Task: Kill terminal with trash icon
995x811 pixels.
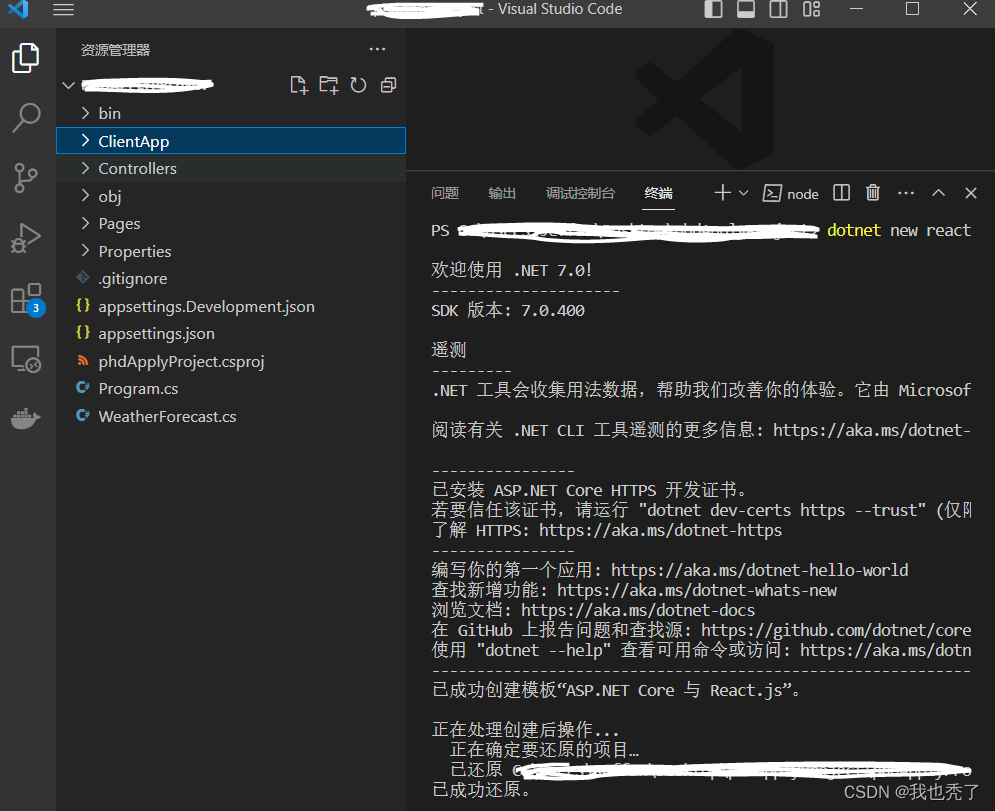Action: [873, 192]
